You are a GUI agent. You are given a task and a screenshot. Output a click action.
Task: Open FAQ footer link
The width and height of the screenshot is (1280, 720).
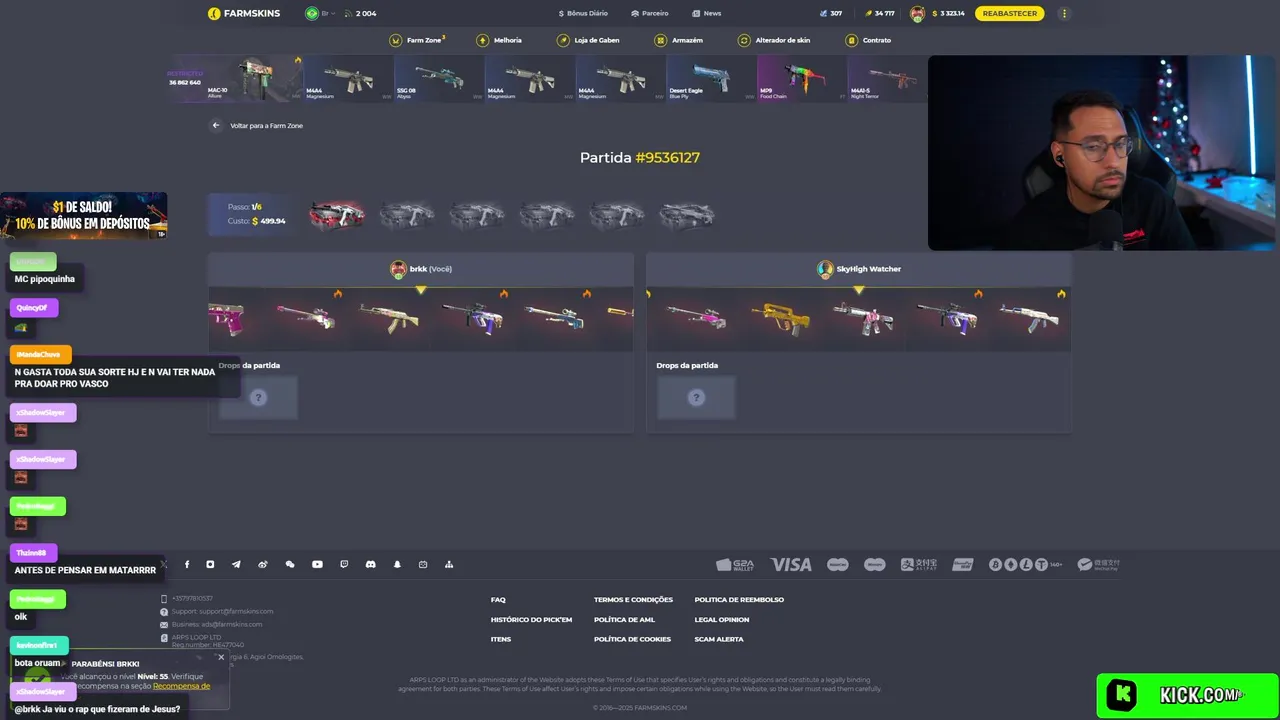(498, 599)
